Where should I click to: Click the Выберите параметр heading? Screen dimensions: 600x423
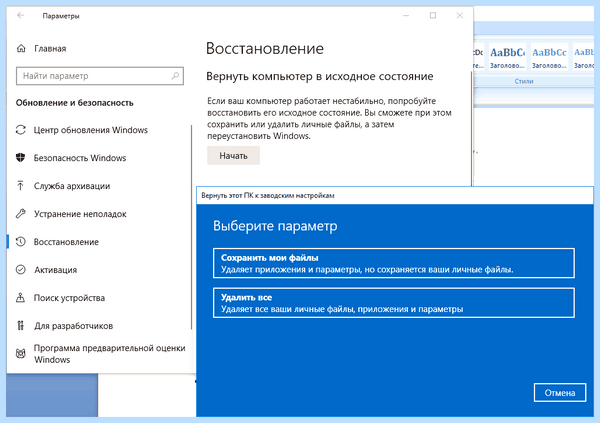(275, 226)
